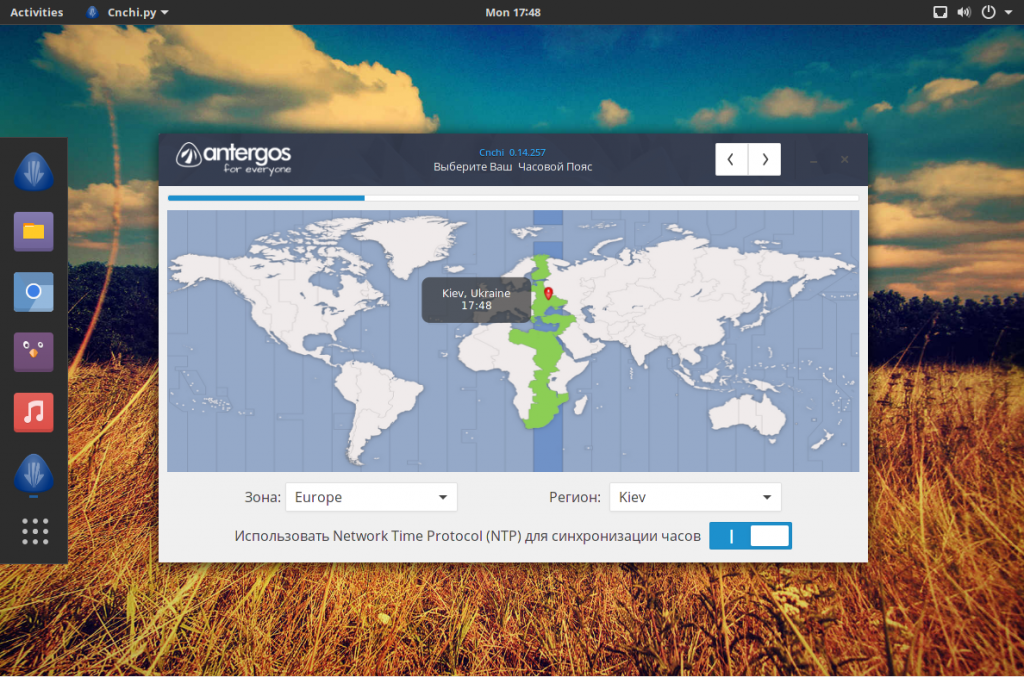The height and width of the screenshot is (677, 1024).
Task: Toggle the NTP clock synchronization switch
Action: click(750, 536)
